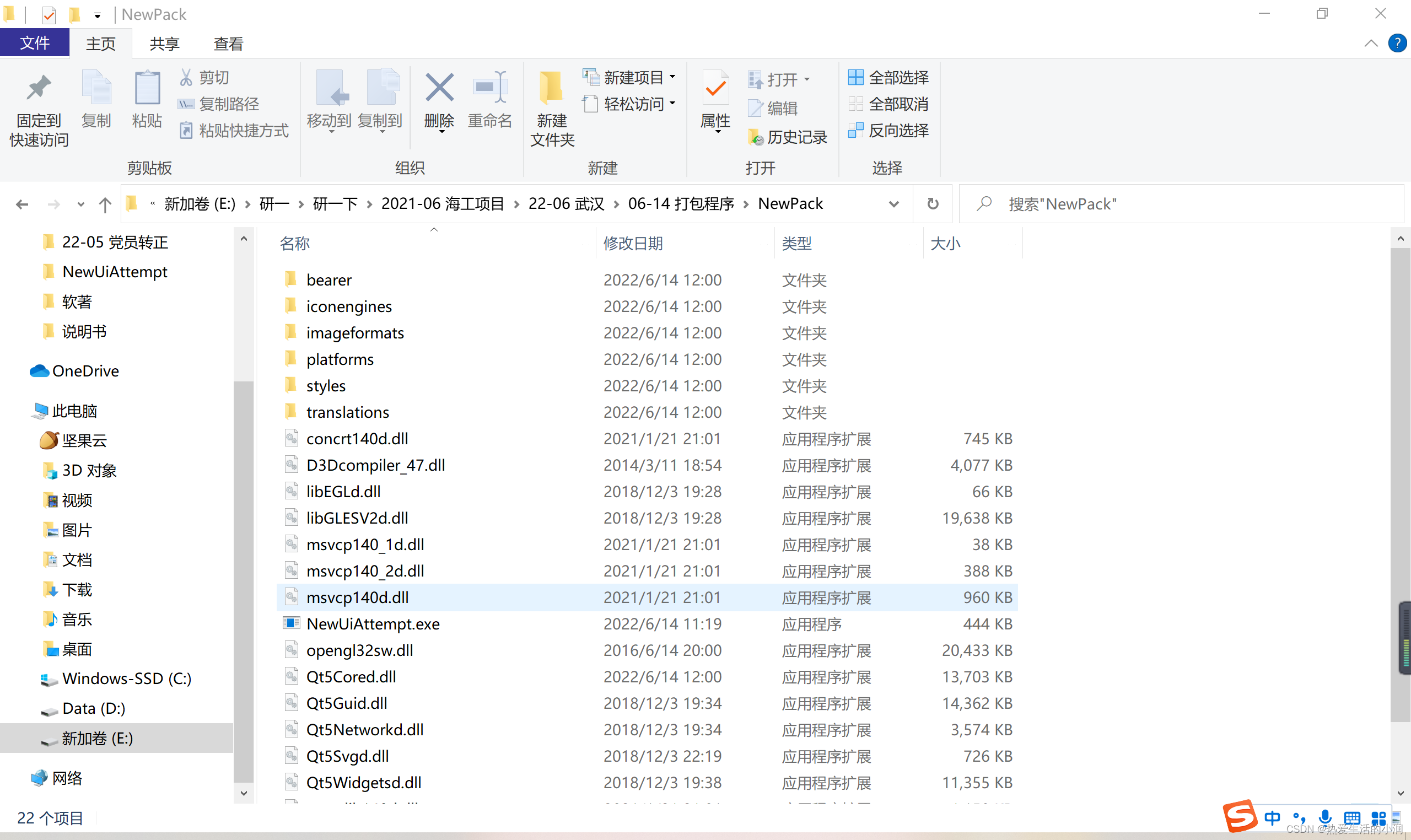Refresh the folder view

click(x=932, y=204)
